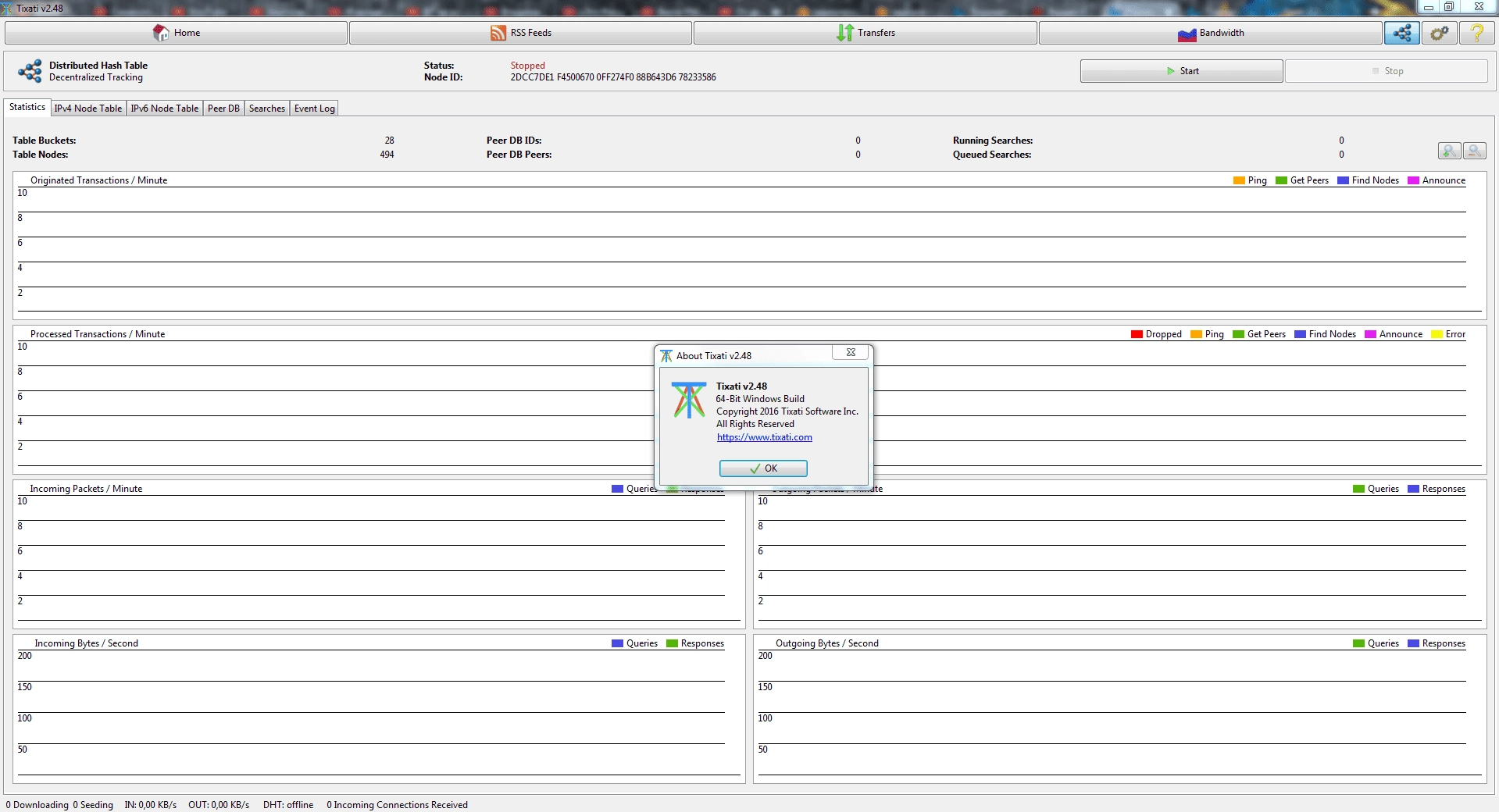This screenshot has height=812, width=1499.
Task: Click 'DHT: offline' in the status bar
Action: click(288, 805)
